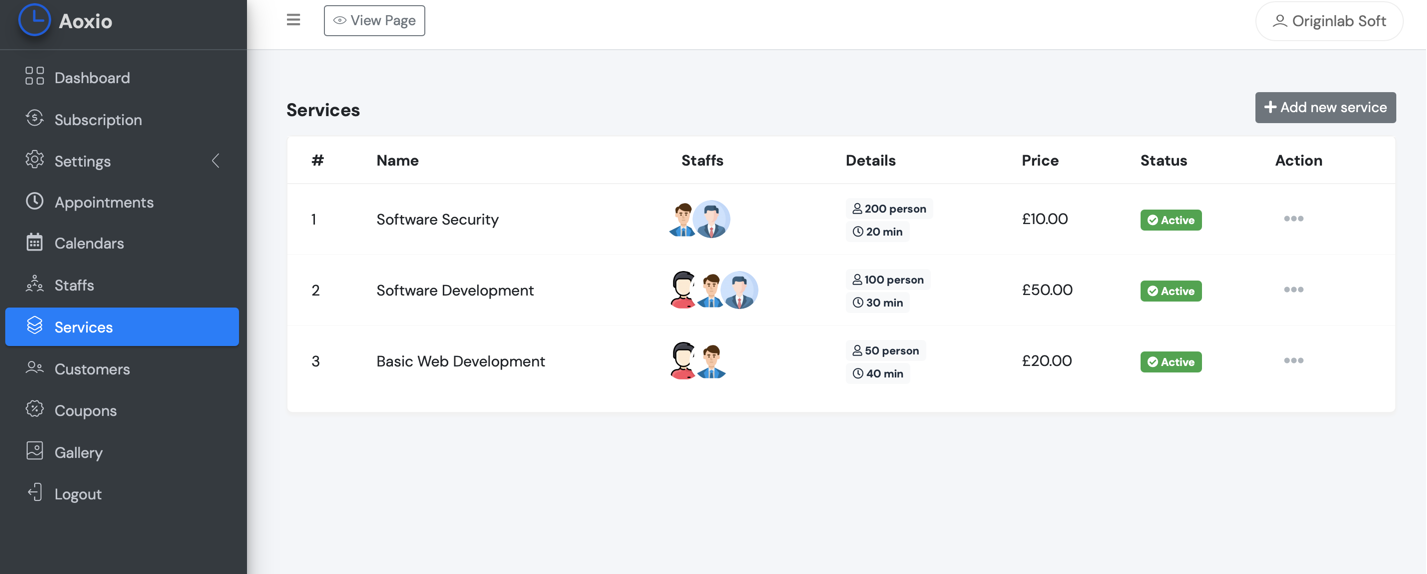Click Add new service button
Image resolution: width=1427 pixels, height=574 pixels.
point(1325,108)
